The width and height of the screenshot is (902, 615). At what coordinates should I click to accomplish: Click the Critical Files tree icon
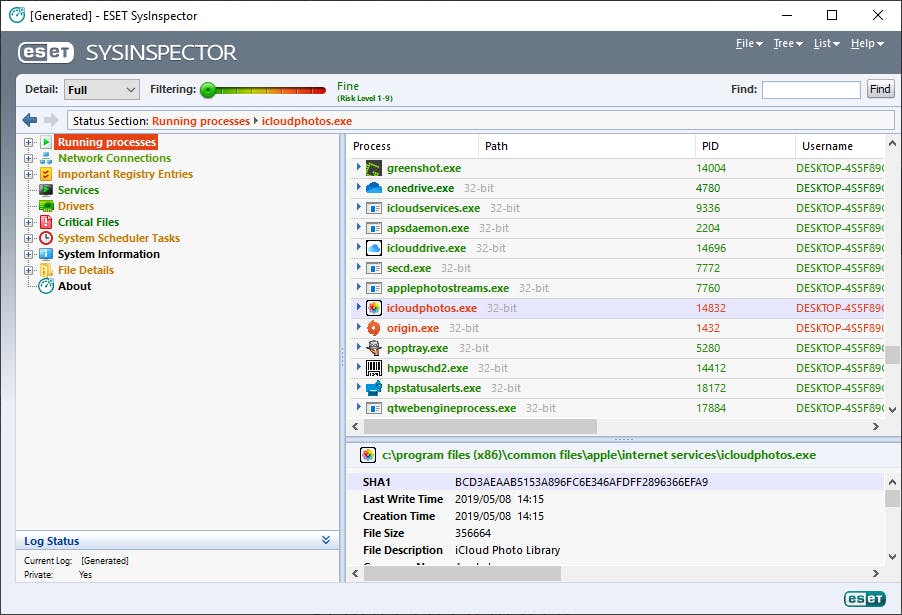click(46, 222)
